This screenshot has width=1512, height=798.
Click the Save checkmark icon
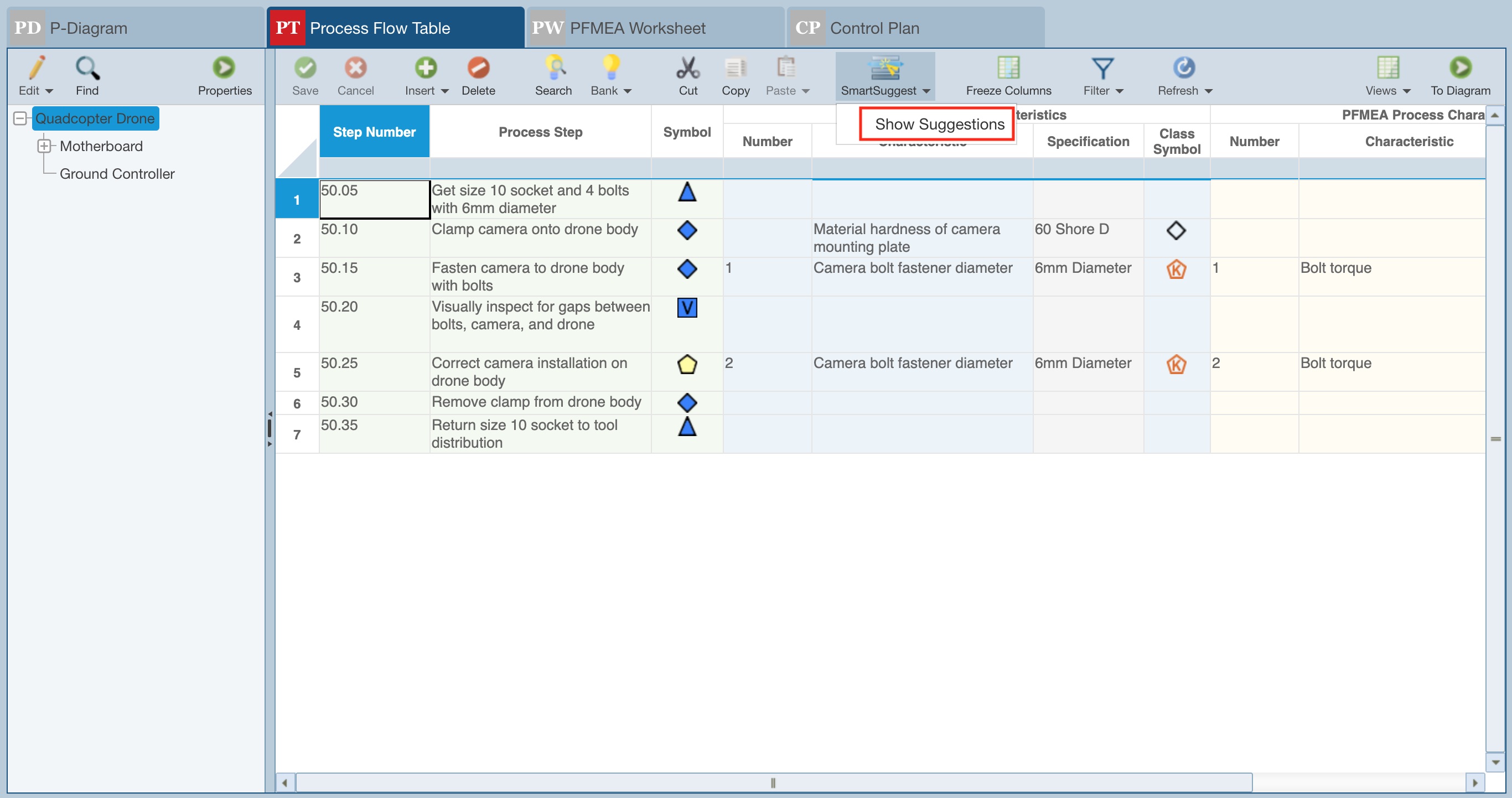click(x=304, y=68)
